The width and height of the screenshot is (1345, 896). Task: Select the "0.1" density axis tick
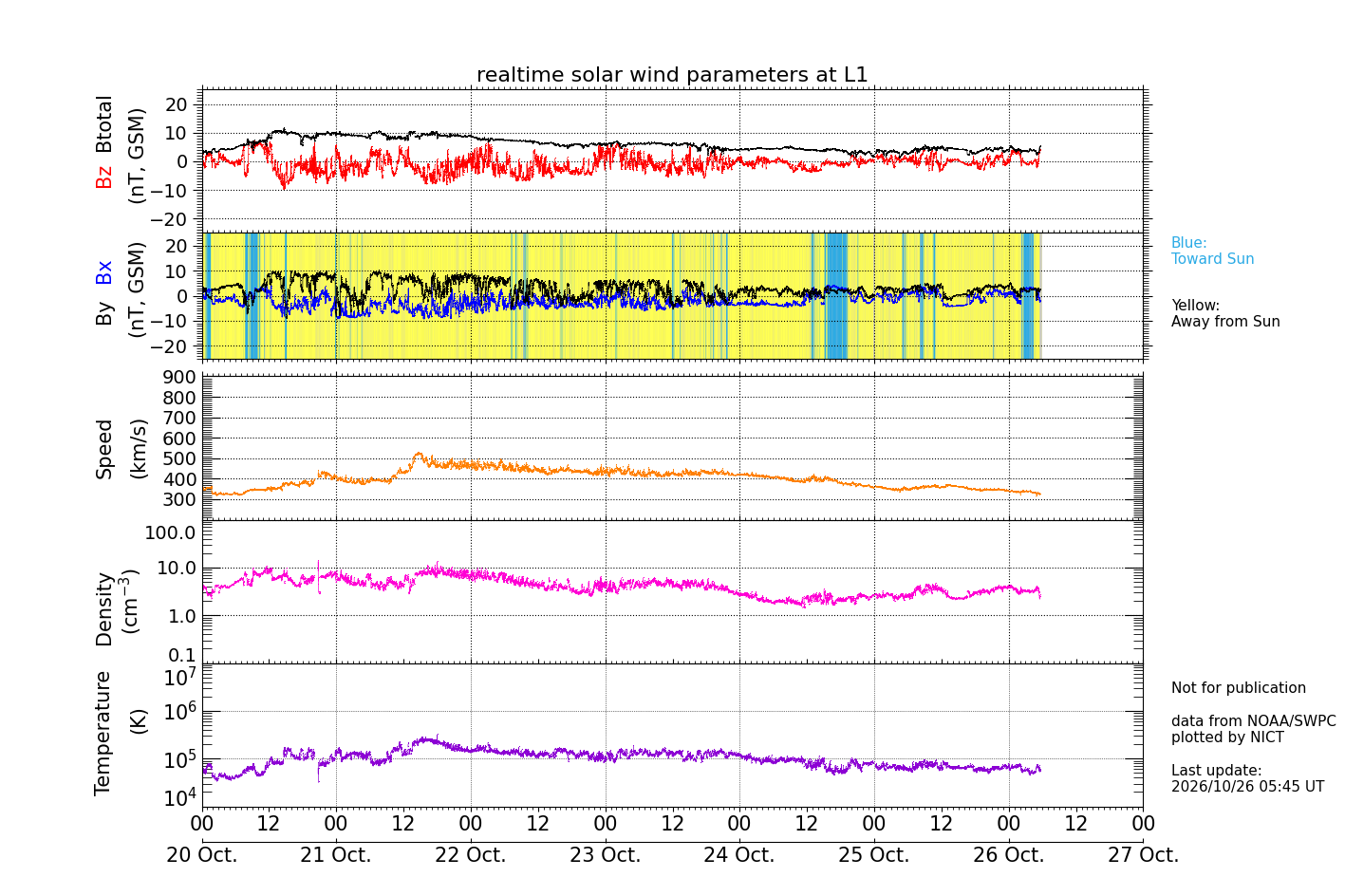tap(181, 655)
